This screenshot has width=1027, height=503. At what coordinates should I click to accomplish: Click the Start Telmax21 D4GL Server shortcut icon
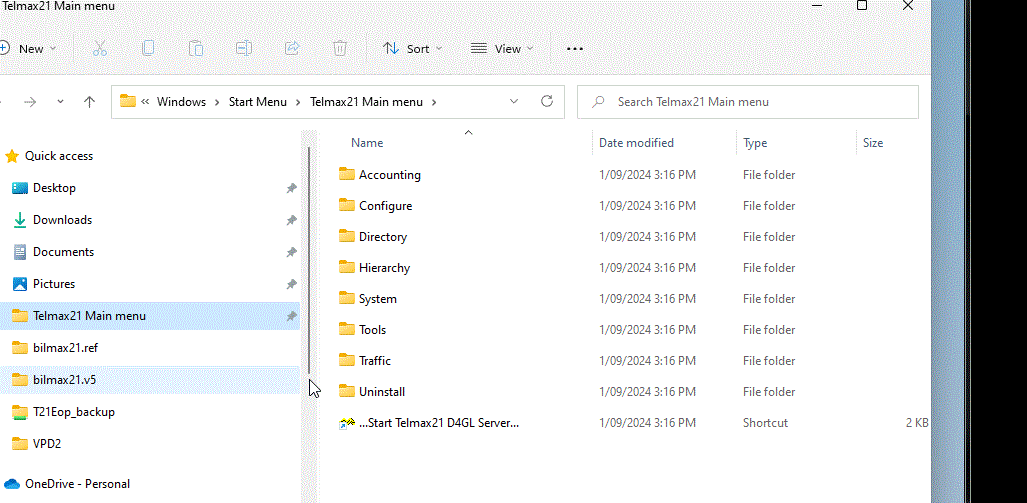[346, 423]
